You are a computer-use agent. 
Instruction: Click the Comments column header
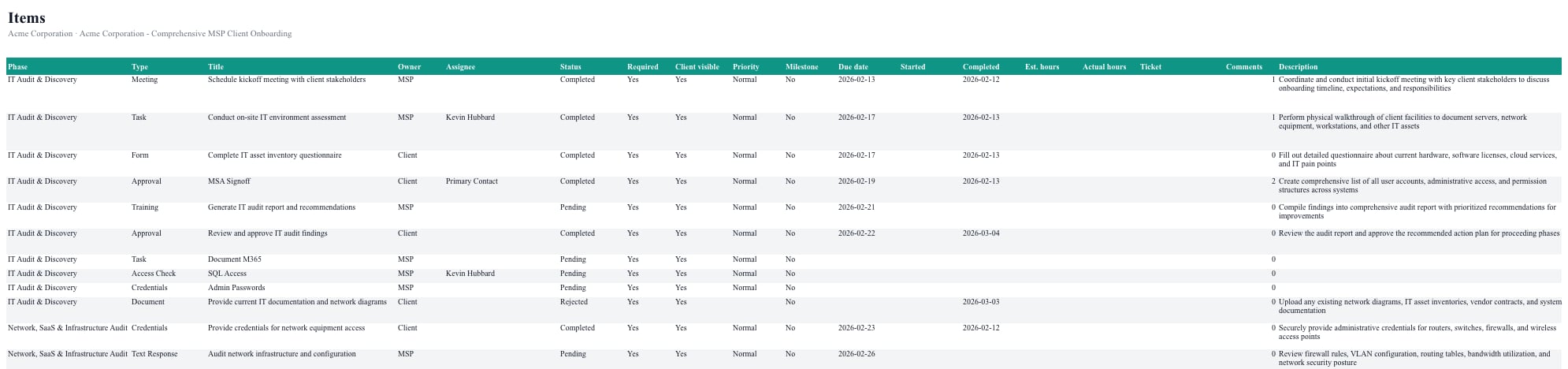[x=1244, y=67]
